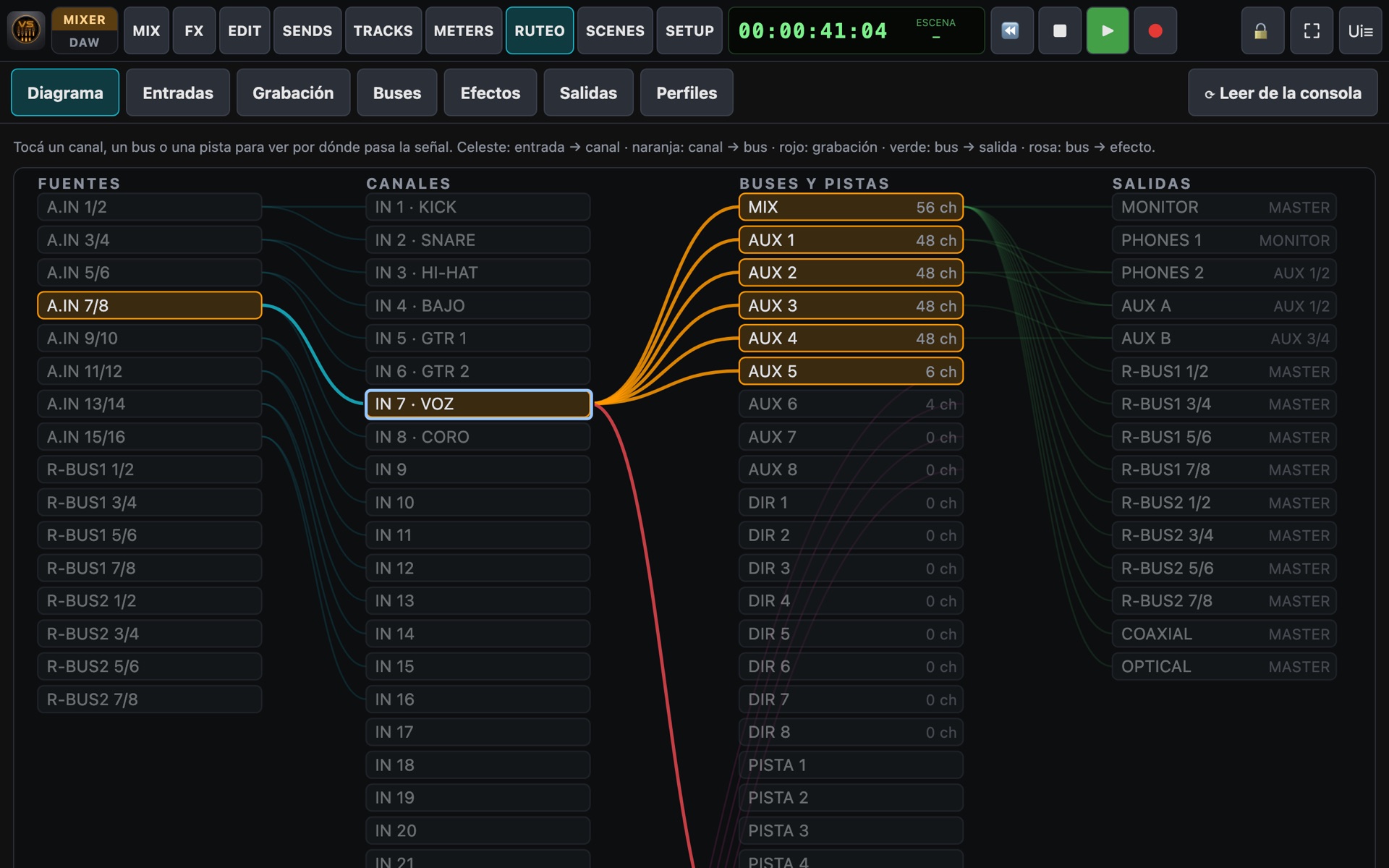Switch to the Grabación tab
The width and height of the screenshot is (1389, 868).
pos(293,93)
